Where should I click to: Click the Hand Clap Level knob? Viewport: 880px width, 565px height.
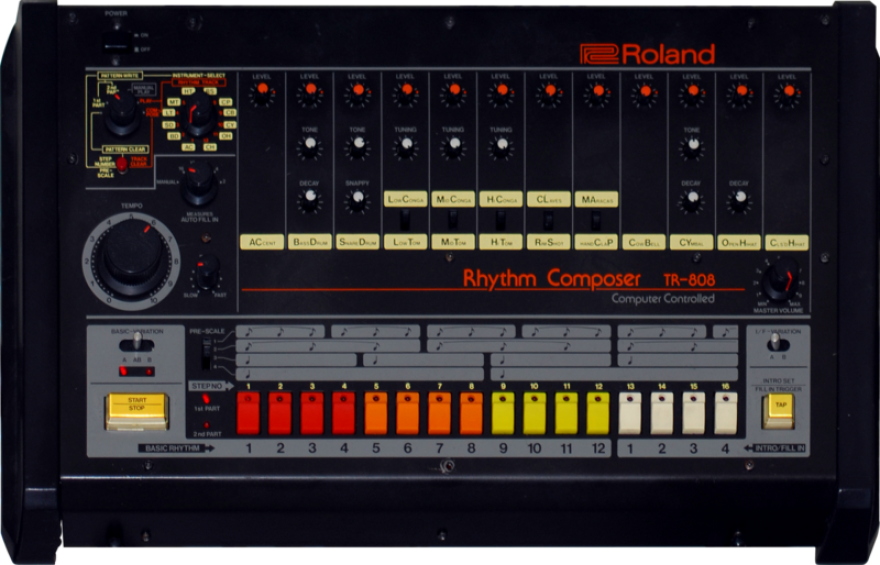(x=597, y=93)
